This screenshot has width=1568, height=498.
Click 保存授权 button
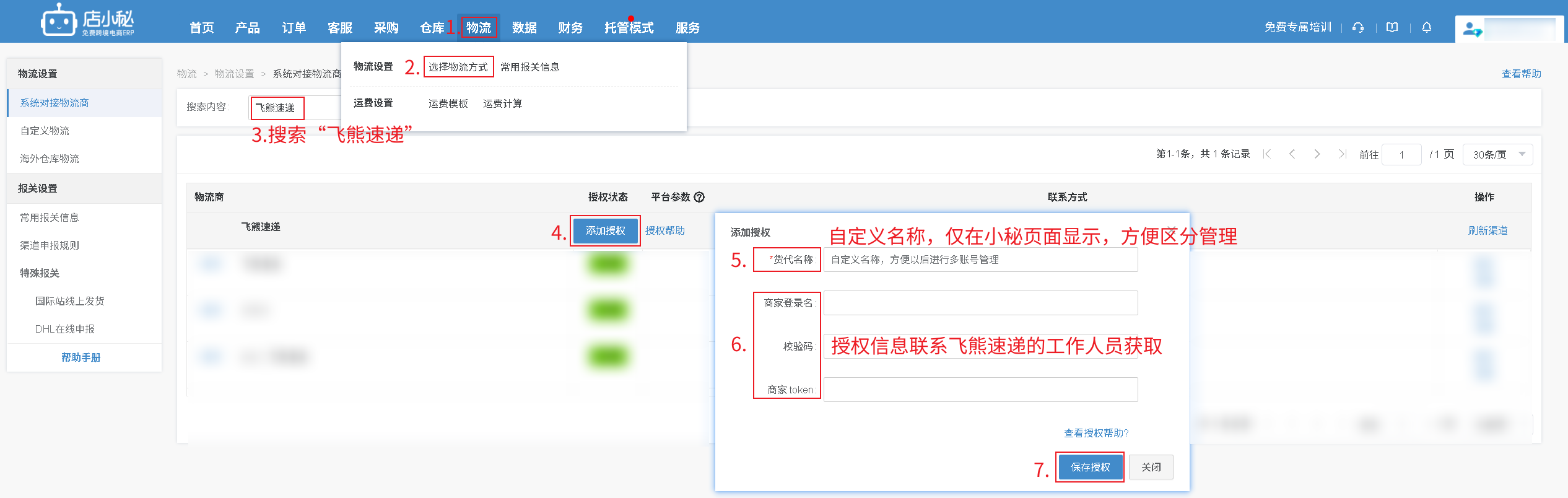[1091, 467]
